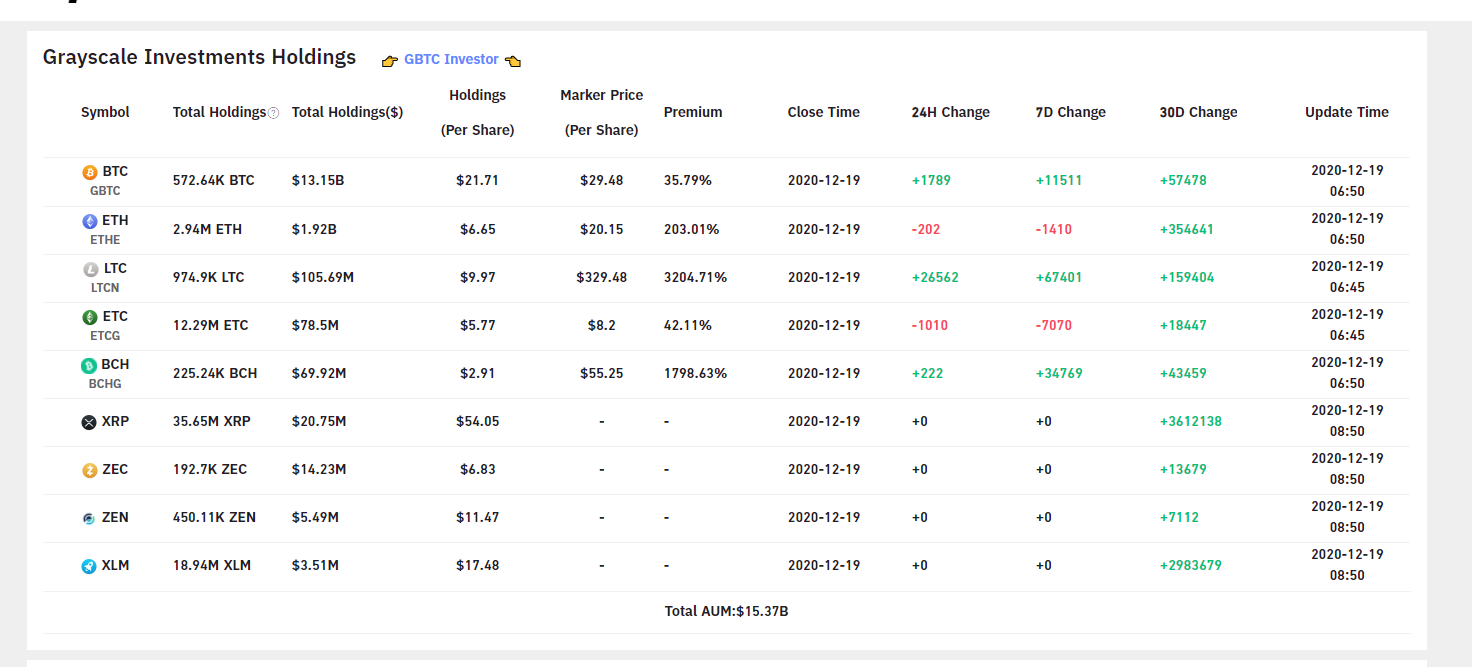Click the Grayscale Investments Holdings heading
The image size is (1472, 667).
199,57
